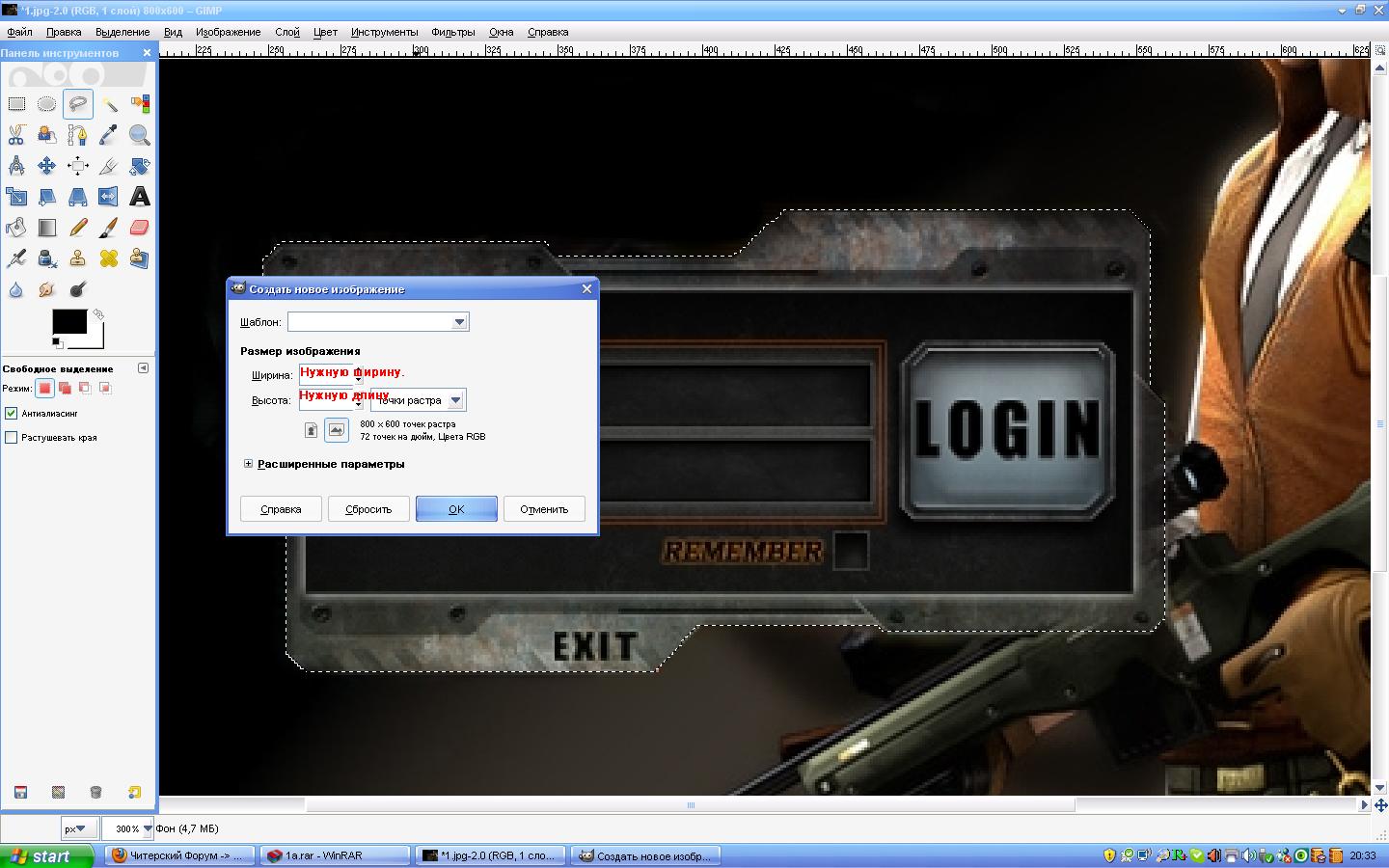
Task: Select the Ink tool
Action: (x=47, y=258)
